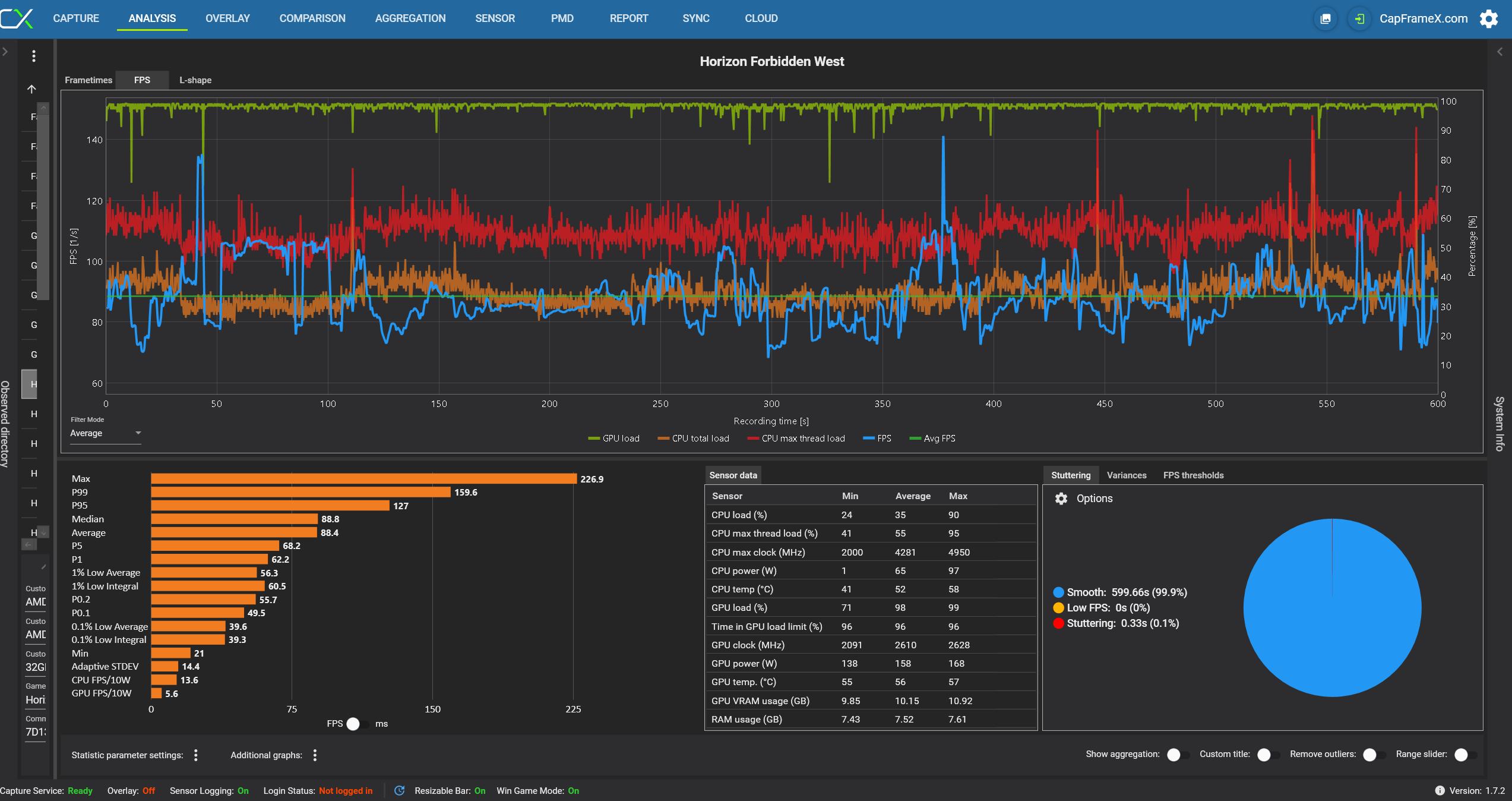Enable the Range slider switch
1512x801 pixels.
click(x=1464, y=755)
